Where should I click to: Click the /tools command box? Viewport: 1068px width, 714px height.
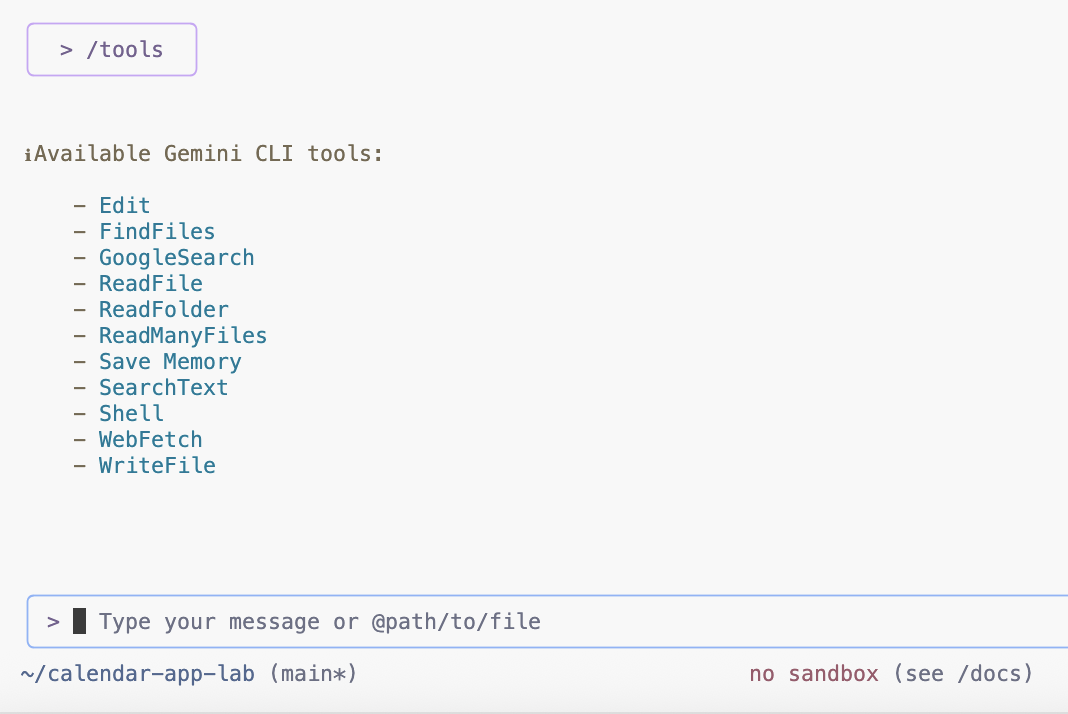[x=112, y=50]
